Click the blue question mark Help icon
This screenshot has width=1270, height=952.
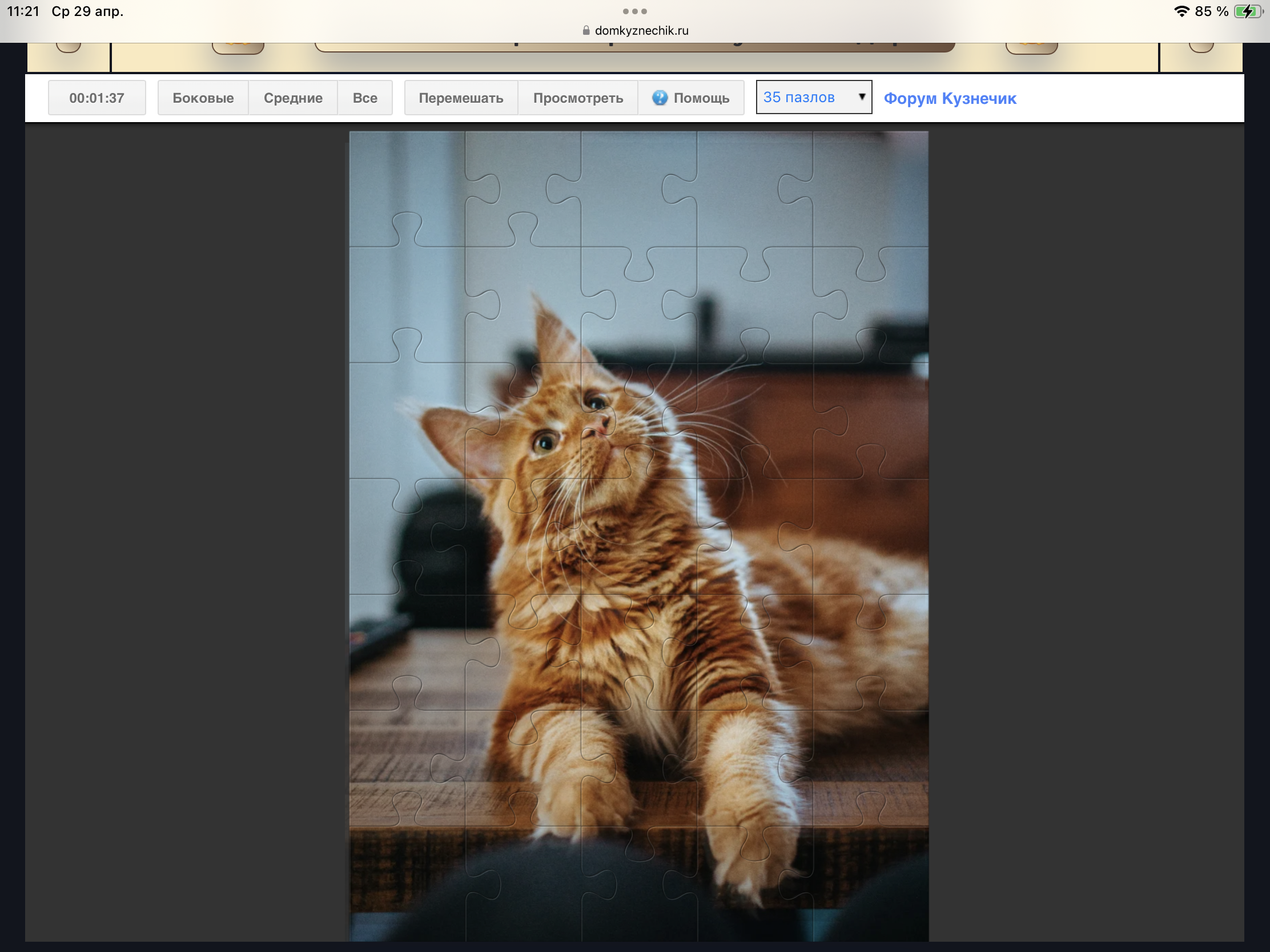click(660, 98)
